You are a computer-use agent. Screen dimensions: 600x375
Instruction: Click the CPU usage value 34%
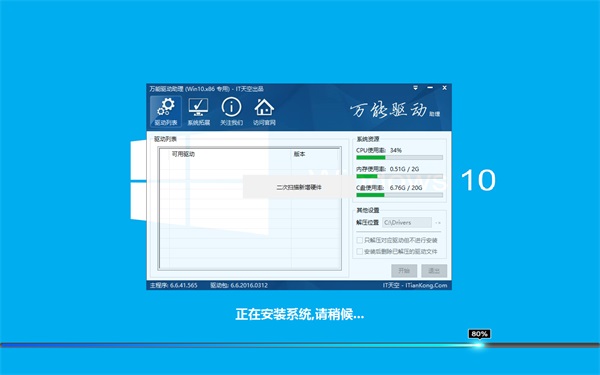click(x=396, y=150)
